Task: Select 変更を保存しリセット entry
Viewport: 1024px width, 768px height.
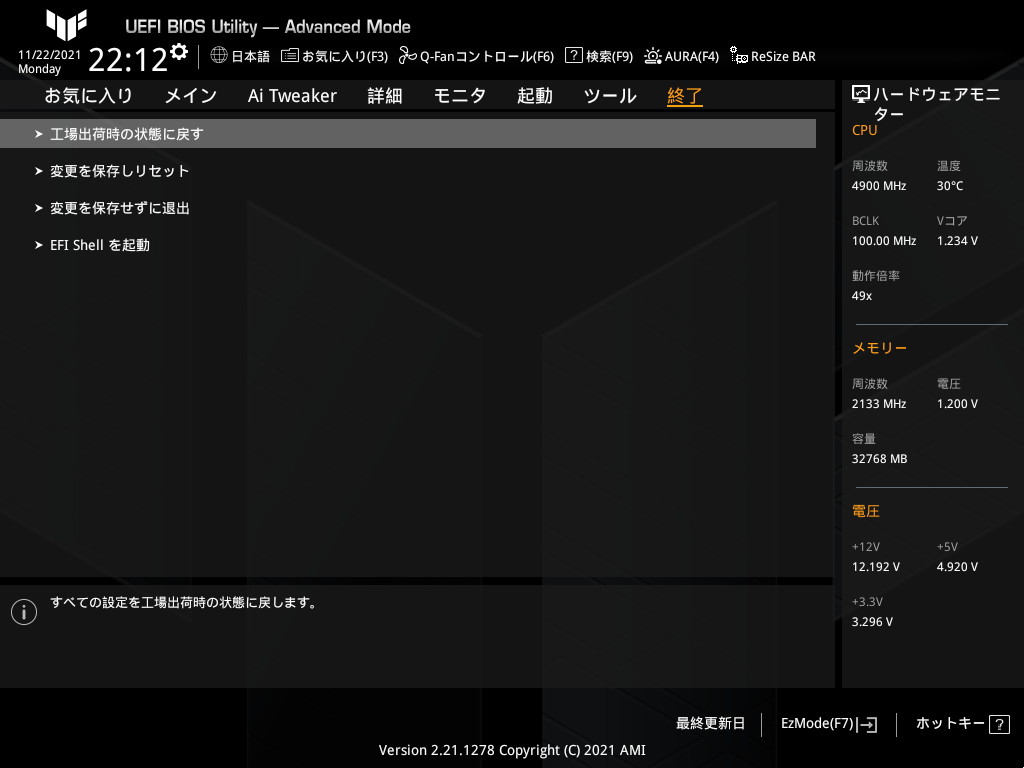Action: click(119, 171)
